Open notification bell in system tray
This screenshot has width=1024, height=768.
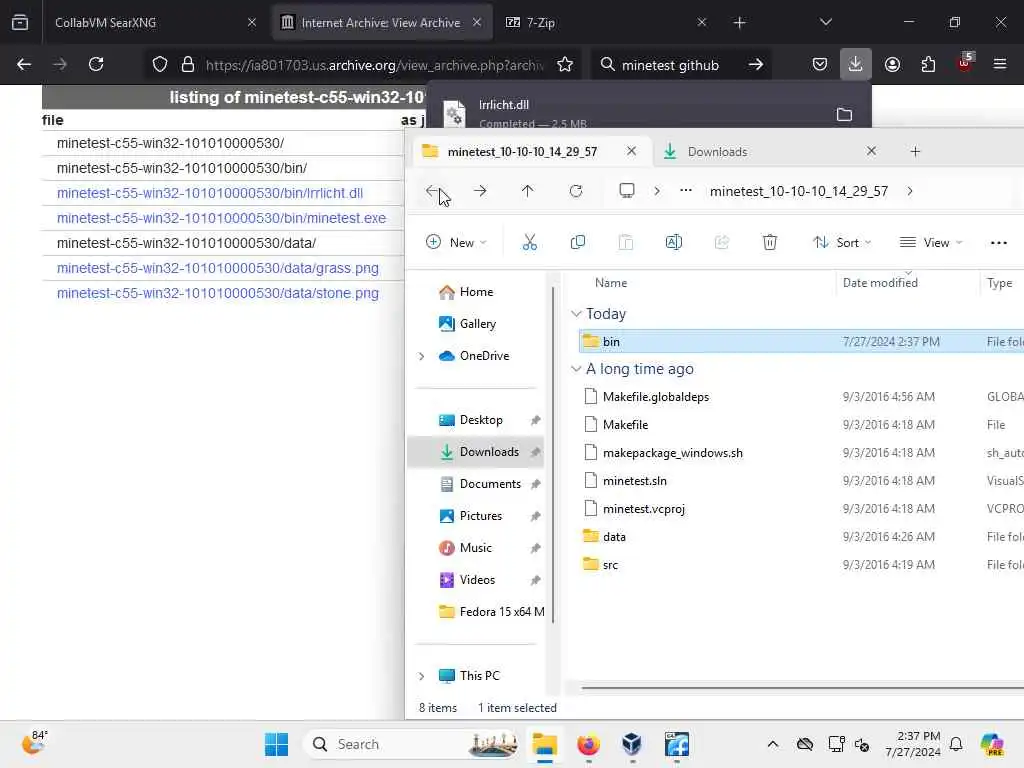[956, 744]
